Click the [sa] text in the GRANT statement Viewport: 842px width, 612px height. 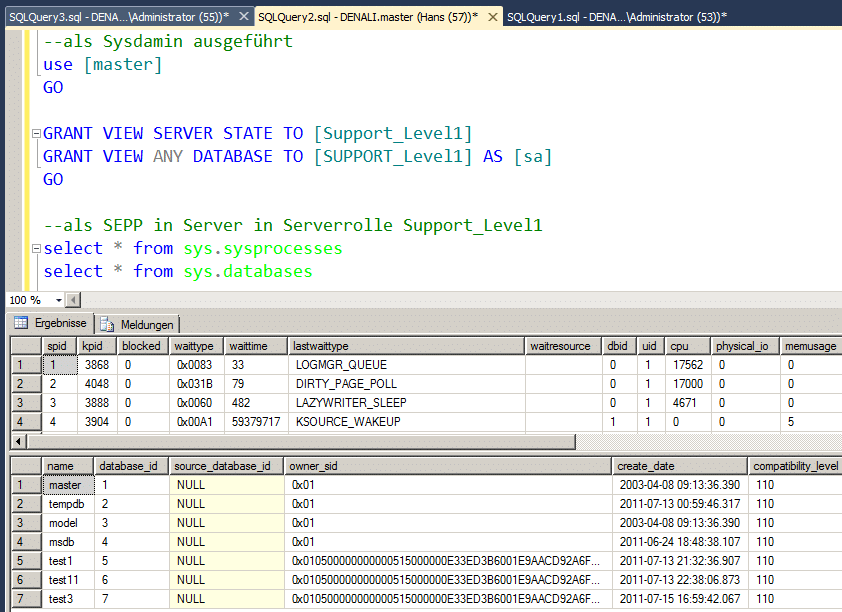(x=533, y=156)
